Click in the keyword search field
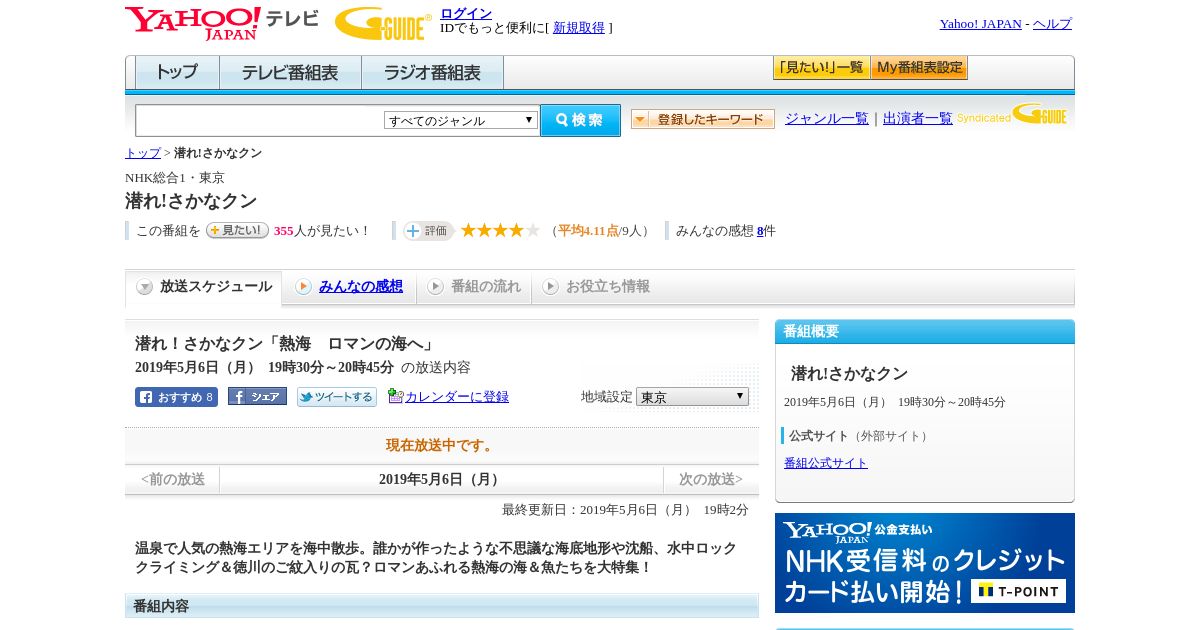This screenshot has width=1200, height=630. [260, 120]
